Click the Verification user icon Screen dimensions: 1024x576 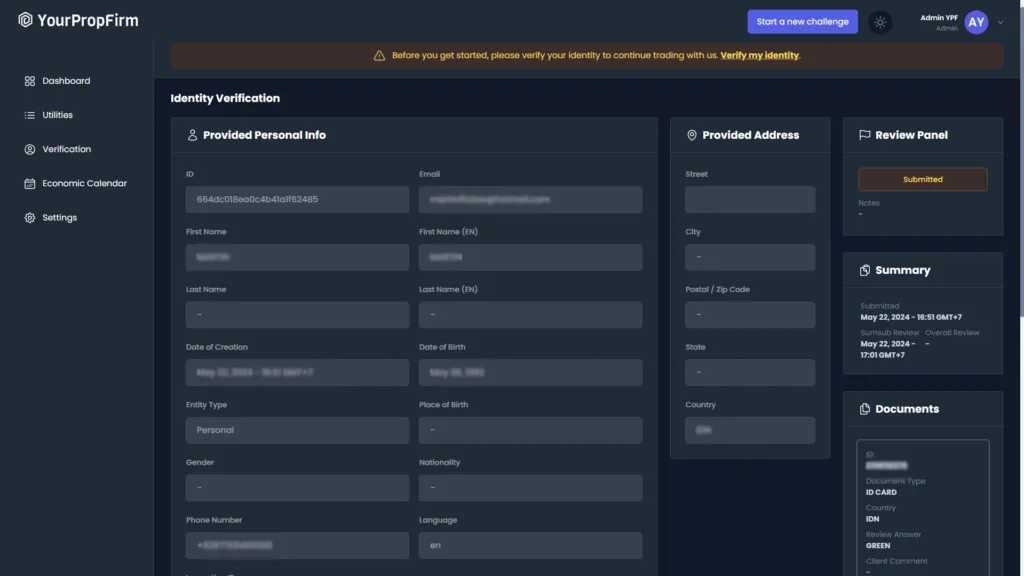(x=29, y=149)
